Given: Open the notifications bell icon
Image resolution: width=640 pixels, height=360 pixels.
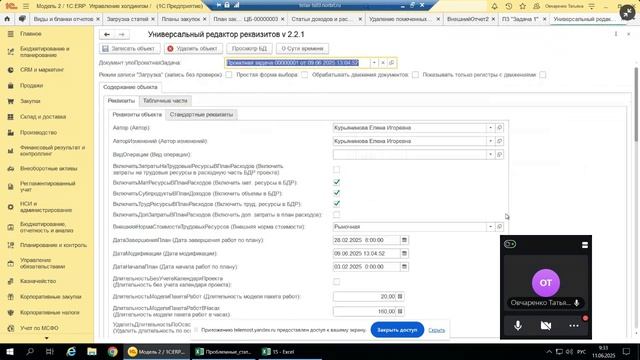Looking at the screenshot, I should (x=494, y=6).
